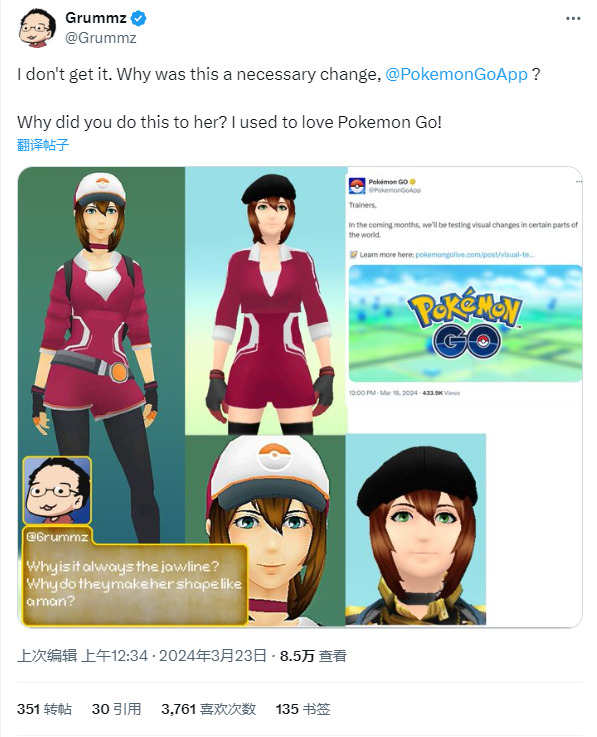Click the Grummz cartoon avatar inside the image
The width and height of the screenshot is (597, 737).
57,490
